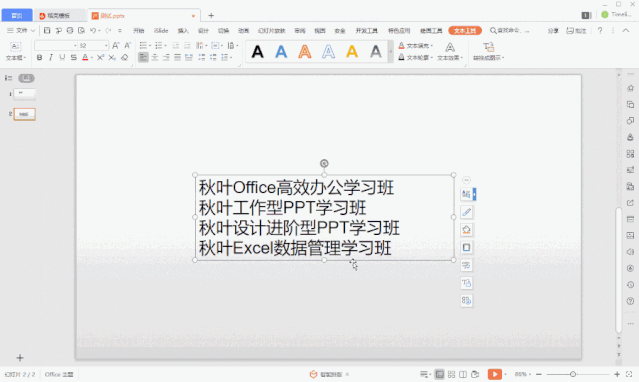Open the text effects menu
639x382 pixels.
[450, 52]
